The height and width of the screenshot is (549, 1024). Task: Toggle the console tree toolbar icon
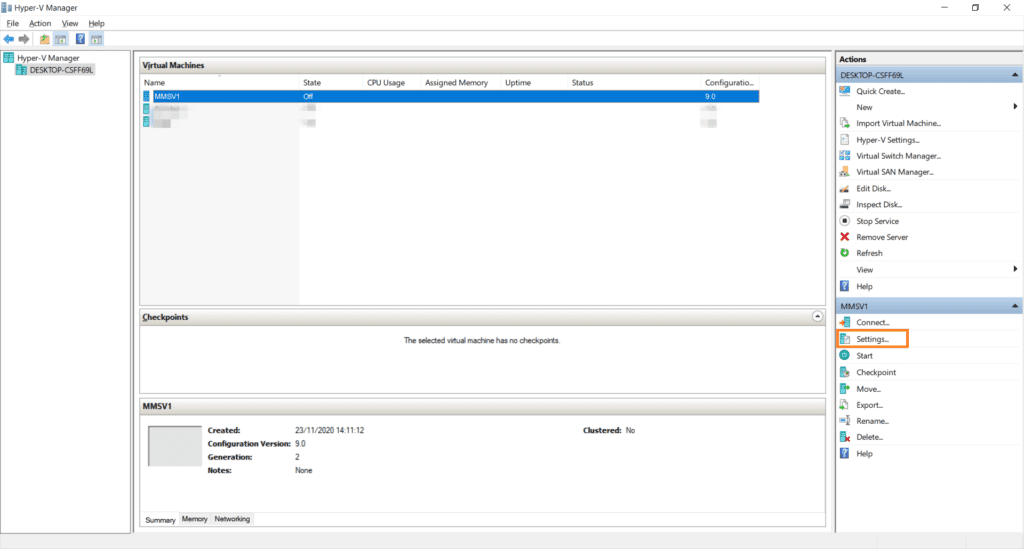(x=61, y=39)
